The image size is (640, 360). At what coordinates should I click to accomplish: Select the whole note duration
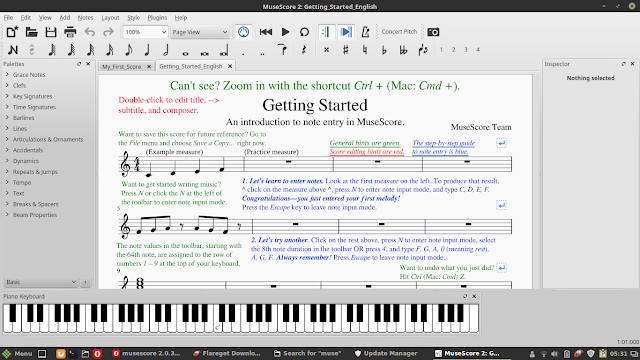point(185,53)
